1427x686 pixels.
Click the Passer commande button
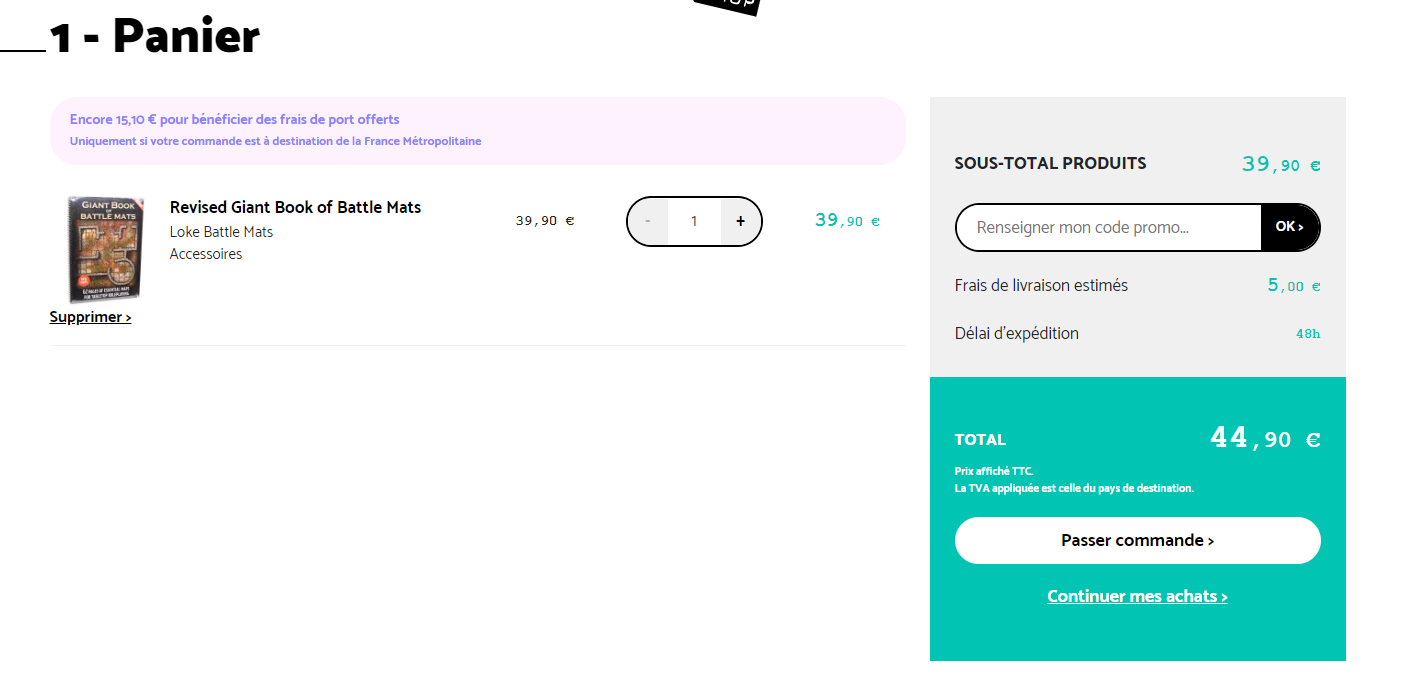tap(1137, 540)
